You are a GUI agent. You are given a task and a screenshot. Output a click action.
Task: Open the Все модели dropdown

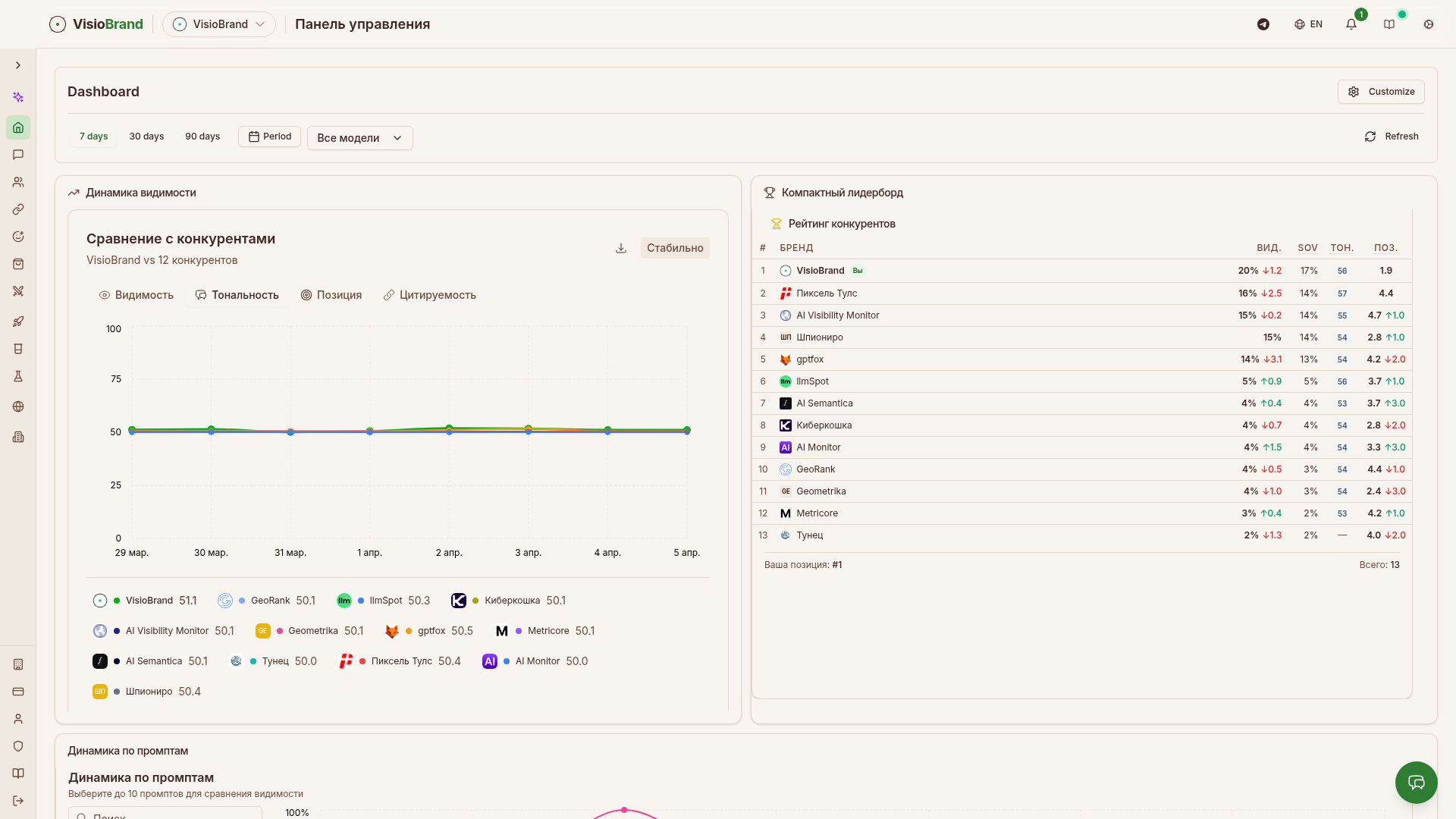[359, 138]
